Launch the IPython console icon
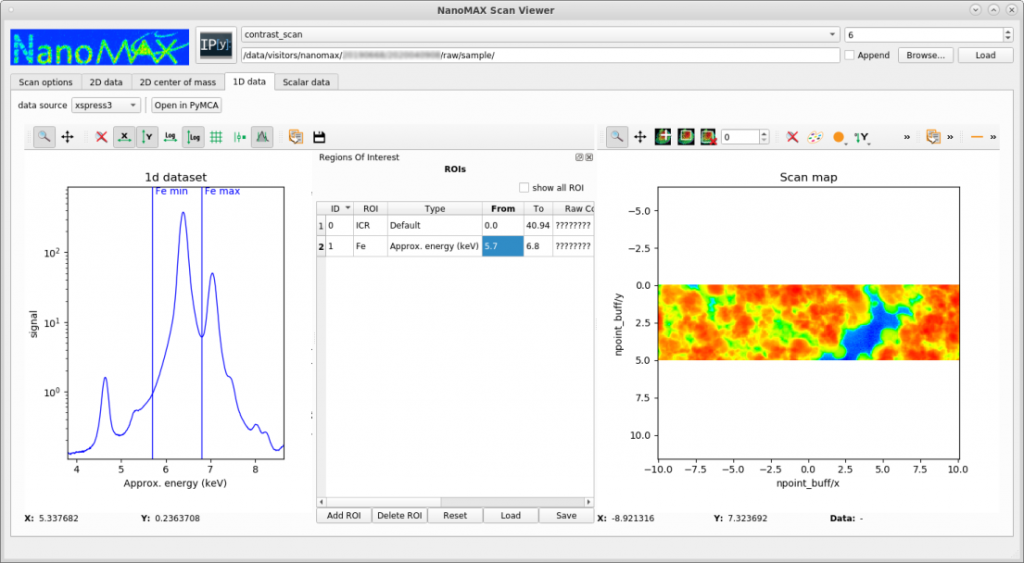Screen dimensions: 1024x563 (216, 45)
